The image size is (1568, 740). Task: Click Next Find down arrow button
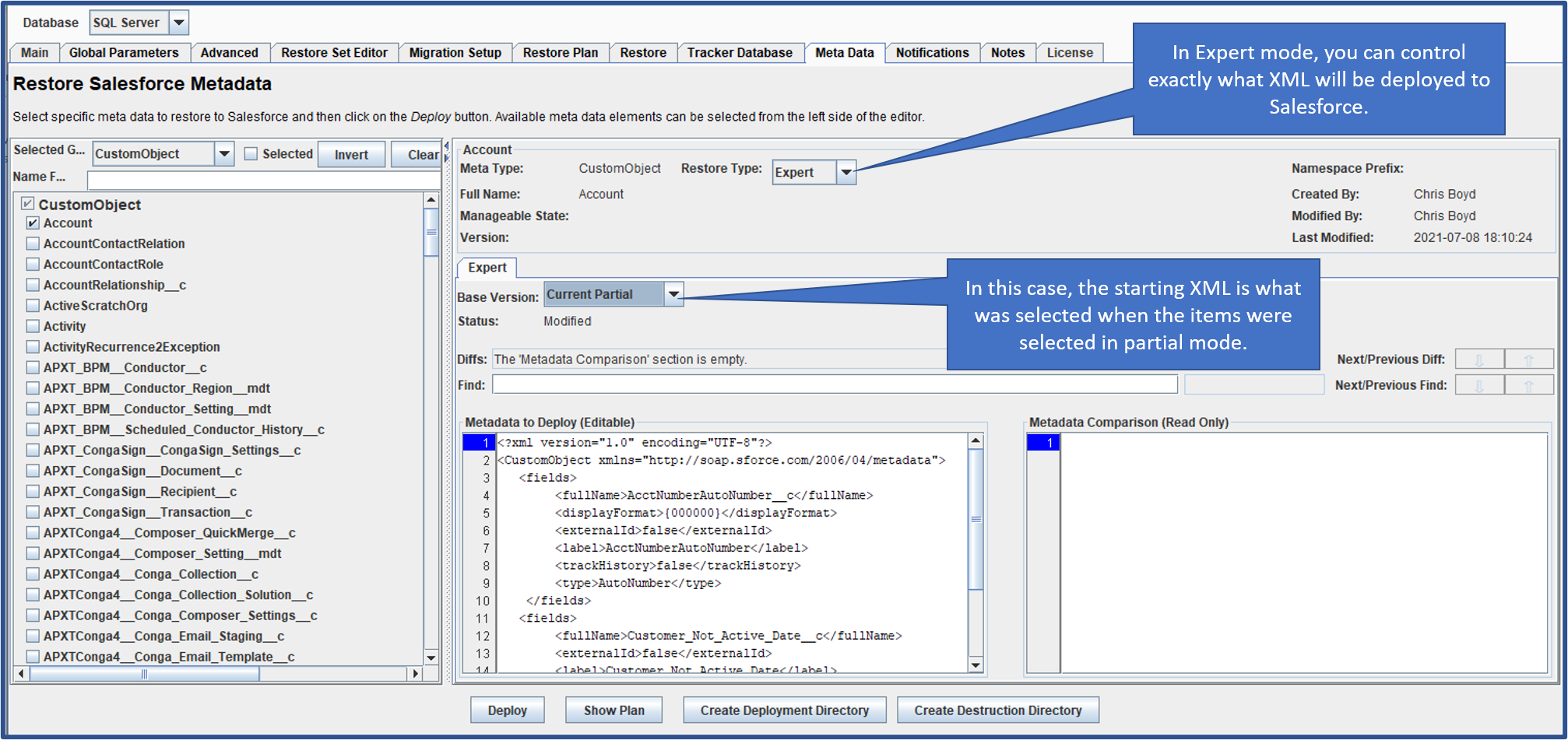[1479, 385]
